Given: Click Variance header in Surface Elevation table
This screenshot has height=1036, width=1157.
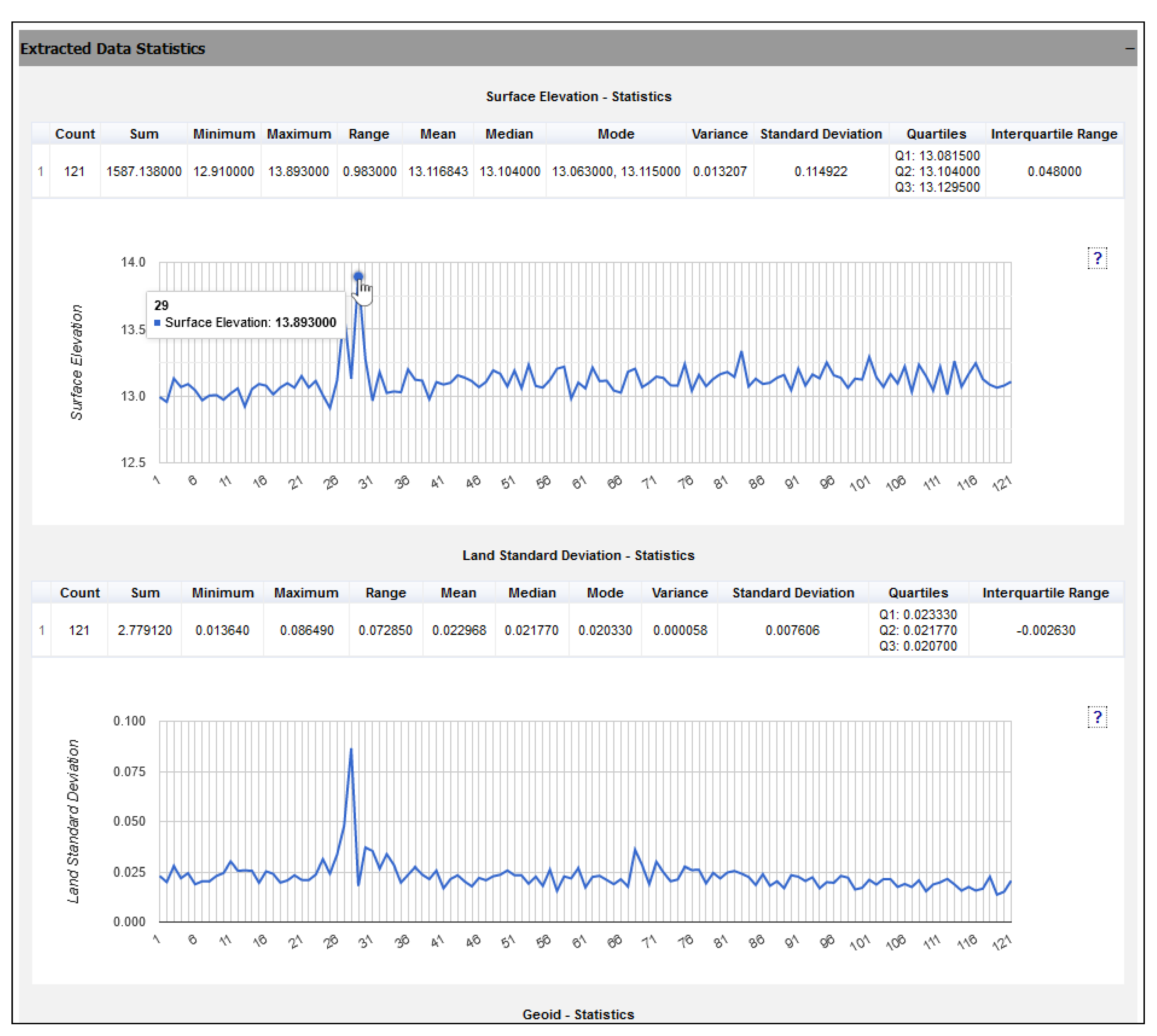Looking at the screenshot, I should [x=720, y=134].
